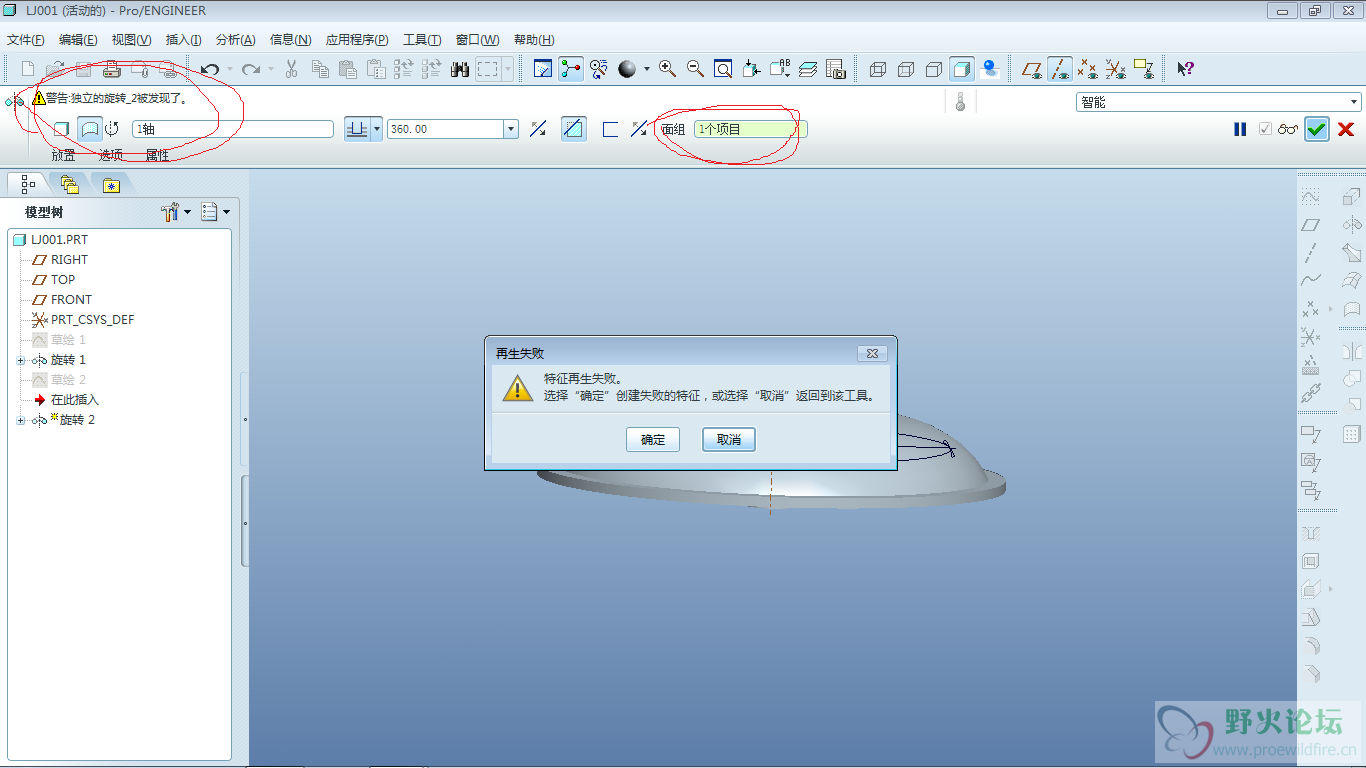The width and height of the screenshot is (1366, 768).
Task: Click the glasses Preview icon
Action: click(x=1288, y=129)
